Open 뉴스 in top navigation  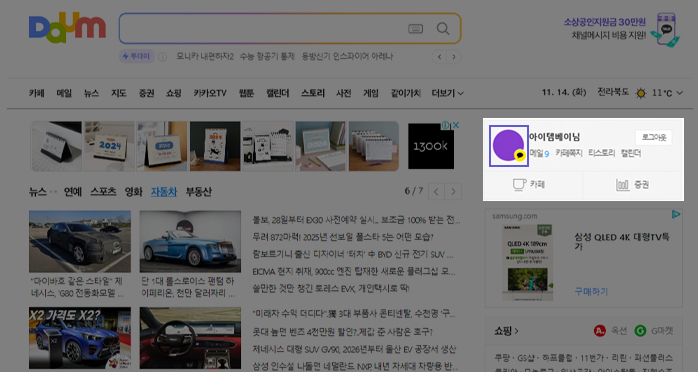pos(91,93)
